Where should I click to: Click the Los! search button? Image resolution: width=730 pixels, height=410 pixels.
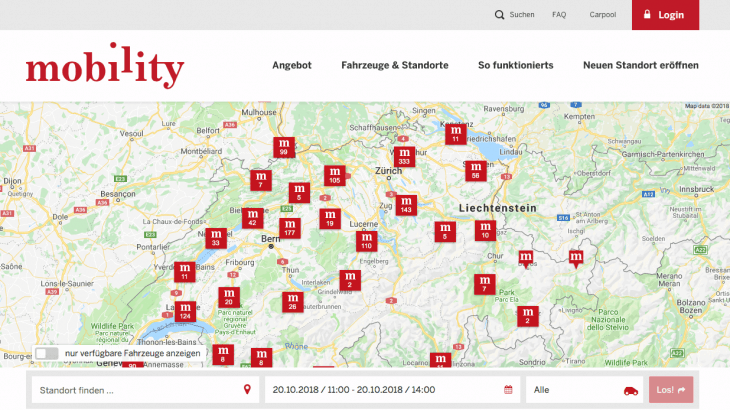pos(671,390)
